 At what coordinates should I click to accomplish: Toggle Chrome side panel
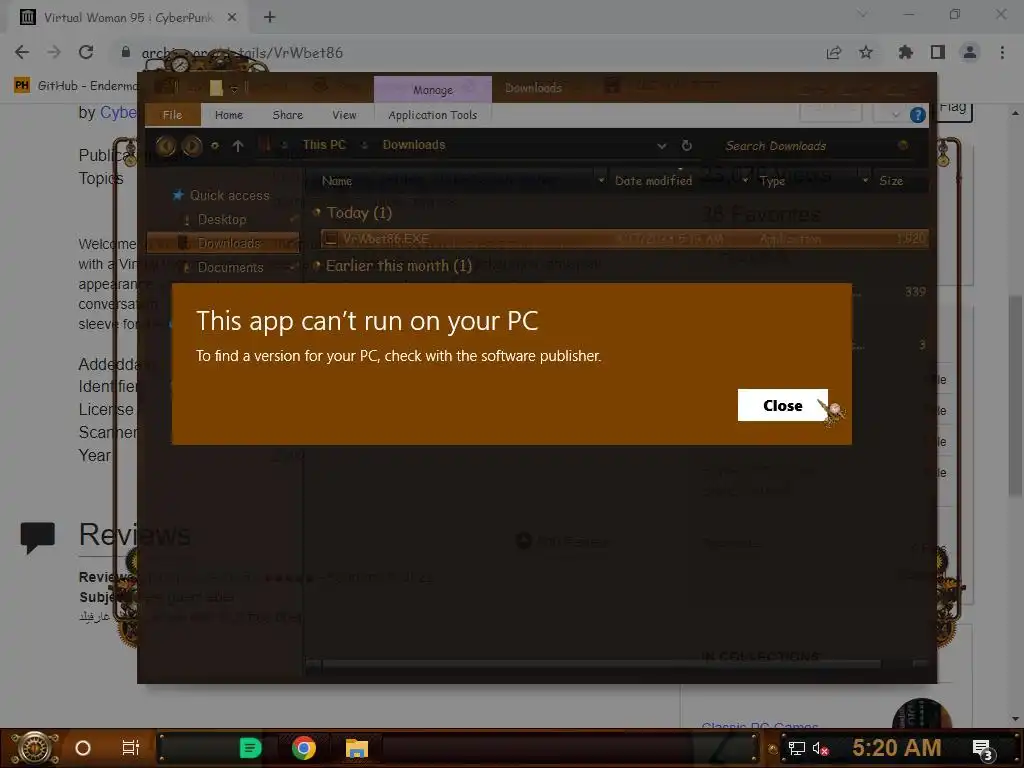(x=938, y=52)
